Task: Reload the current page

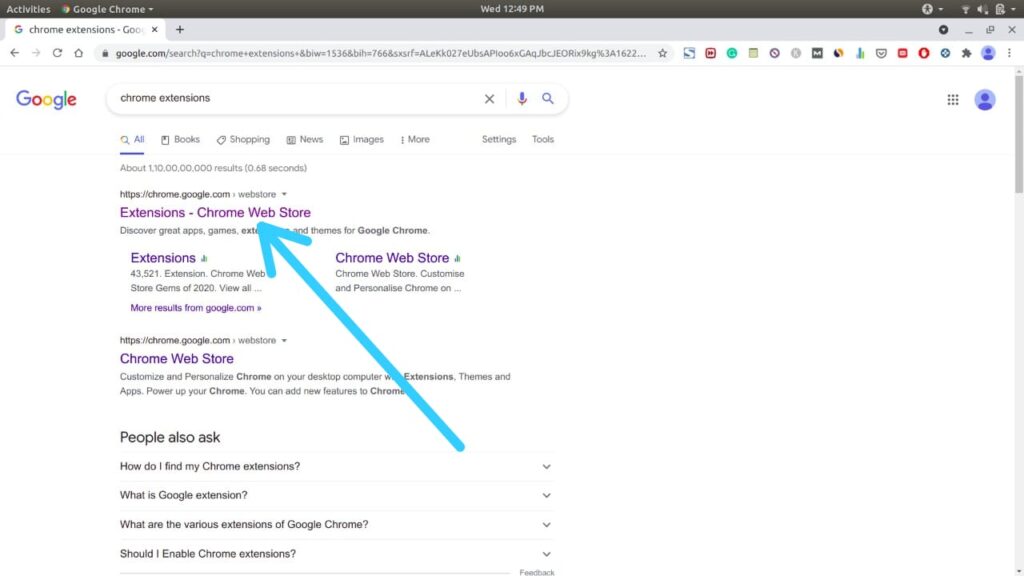Action: click(x=57, y=53)
